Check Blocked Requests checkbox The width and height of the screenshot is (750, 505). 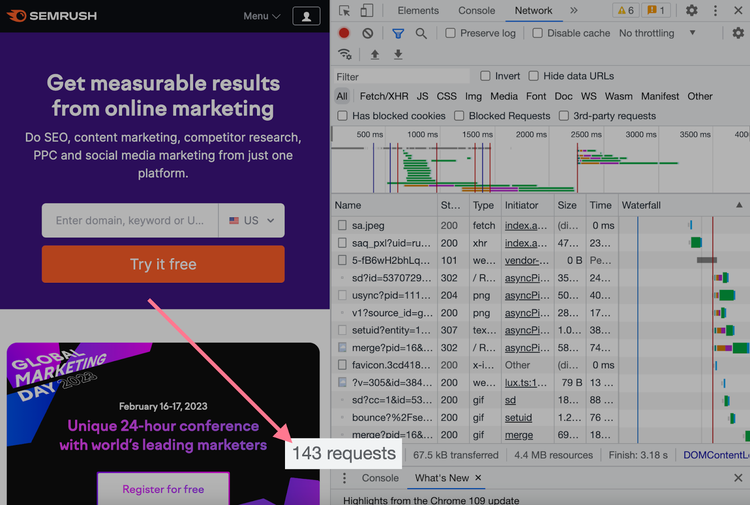[x=459, y=116]
